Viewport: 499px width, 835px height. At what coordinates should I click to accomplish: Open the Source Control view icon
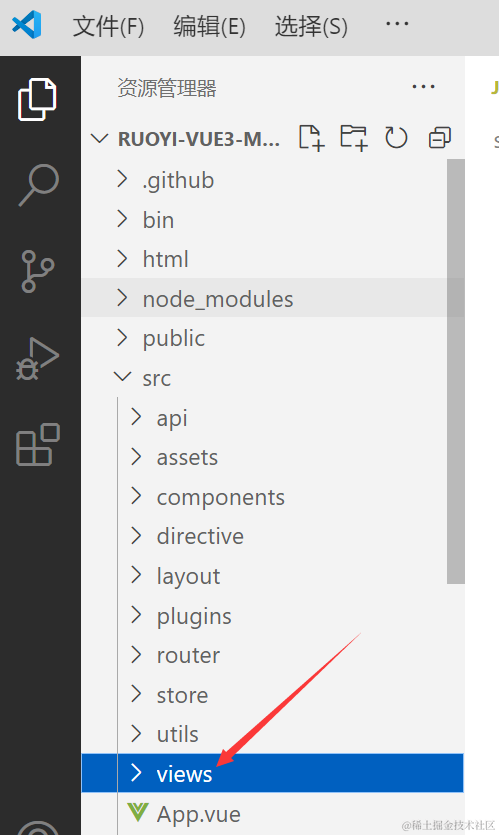[x=37, y=272]
